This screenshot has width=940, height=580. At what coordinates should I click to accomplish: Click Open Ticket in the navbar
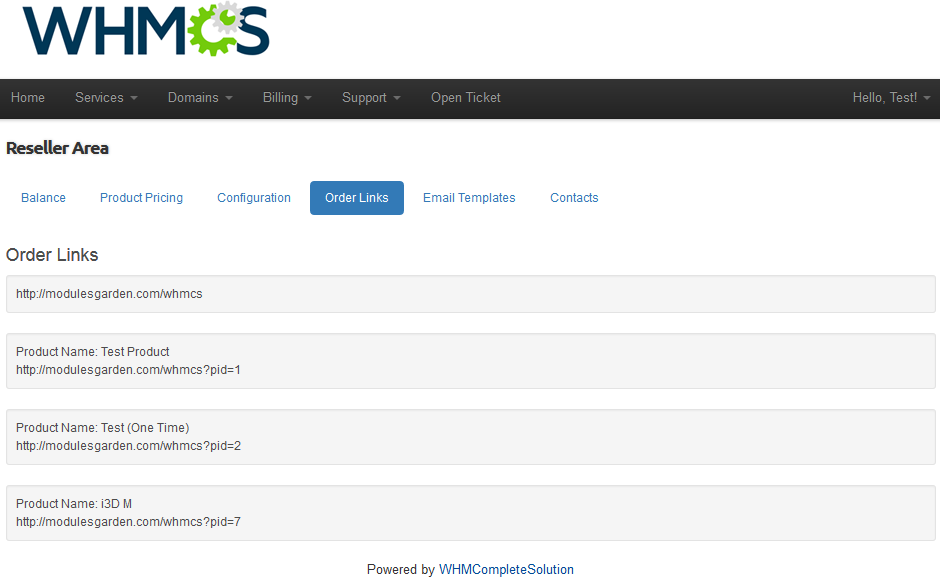click(x=465, y=98)
